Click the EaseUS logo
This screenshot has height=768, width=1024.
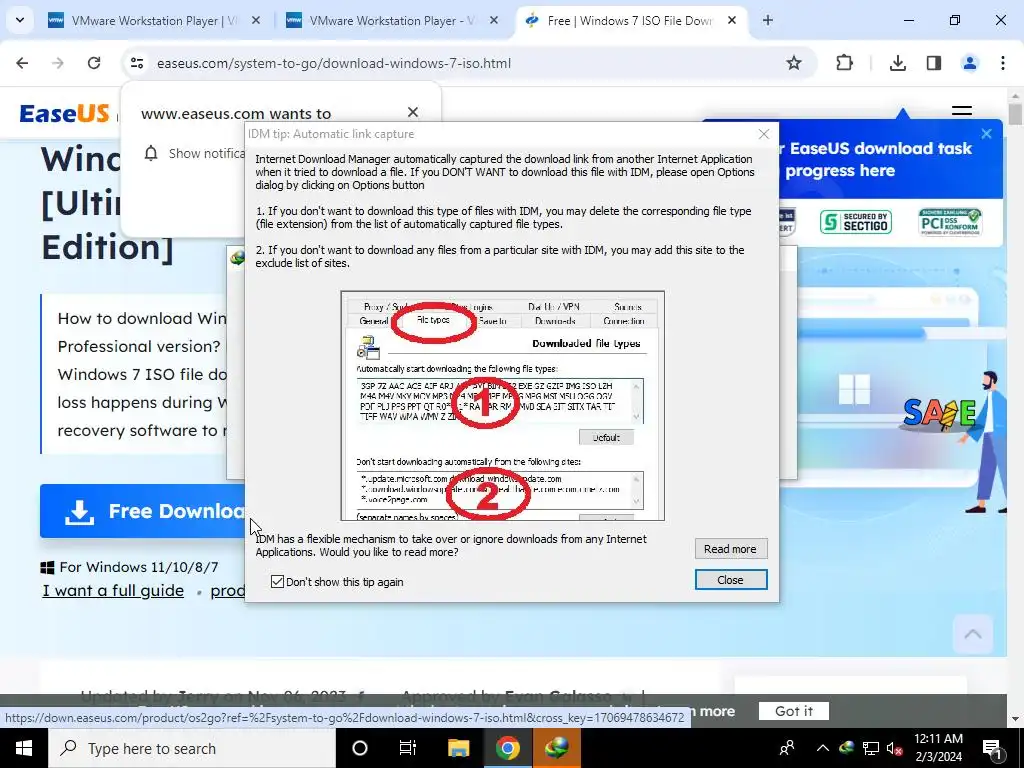click(x=64, y=113)
